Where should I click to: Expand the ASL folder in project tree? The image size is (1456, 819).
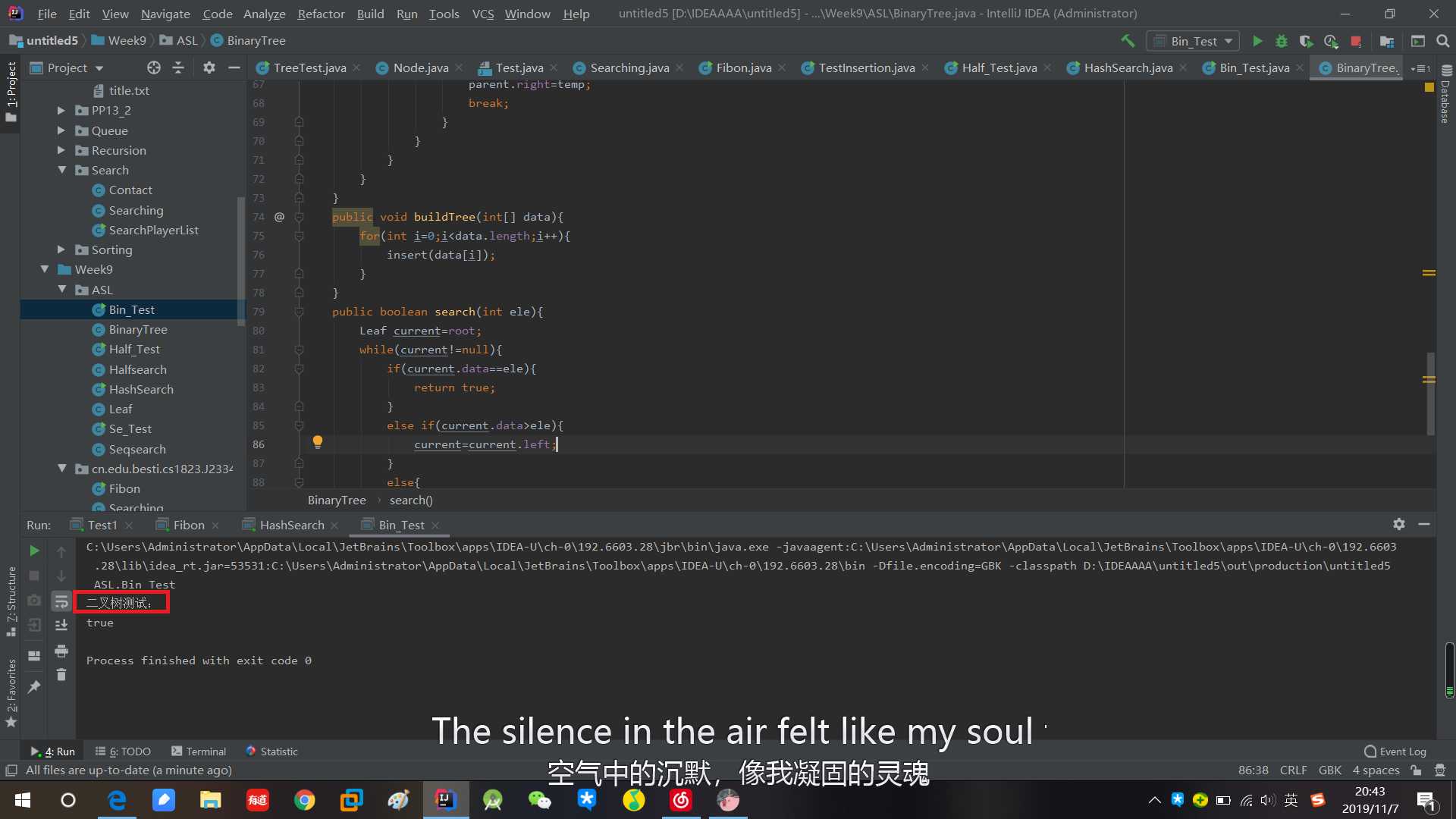[62, 289]
